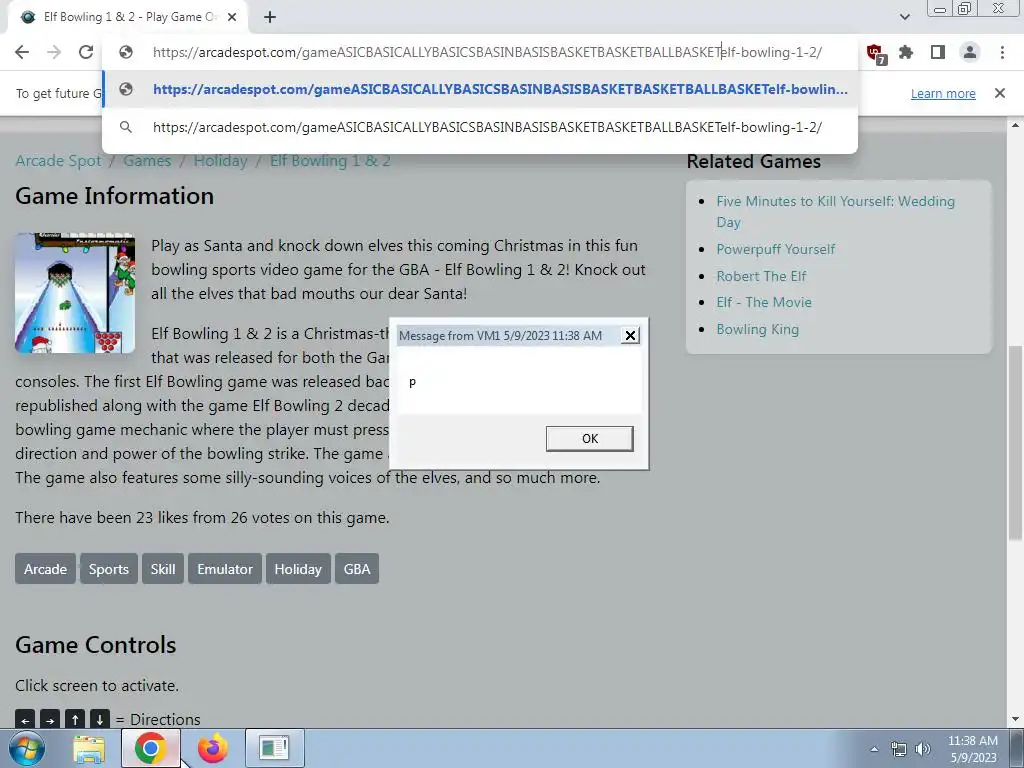This screenshot has height=768, width=1024.
Task: Open the Windows Start orb
Action: click(x=26, y=748)
